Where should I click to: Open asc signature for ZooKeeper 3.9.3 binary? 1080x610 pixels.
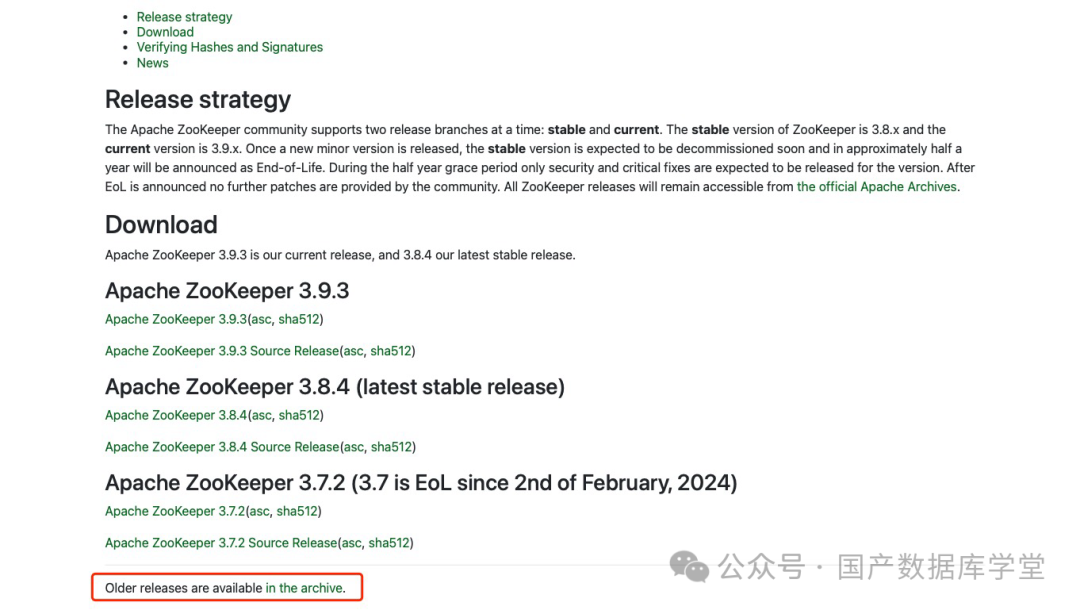pyautogui.click(x=261, y=319)
